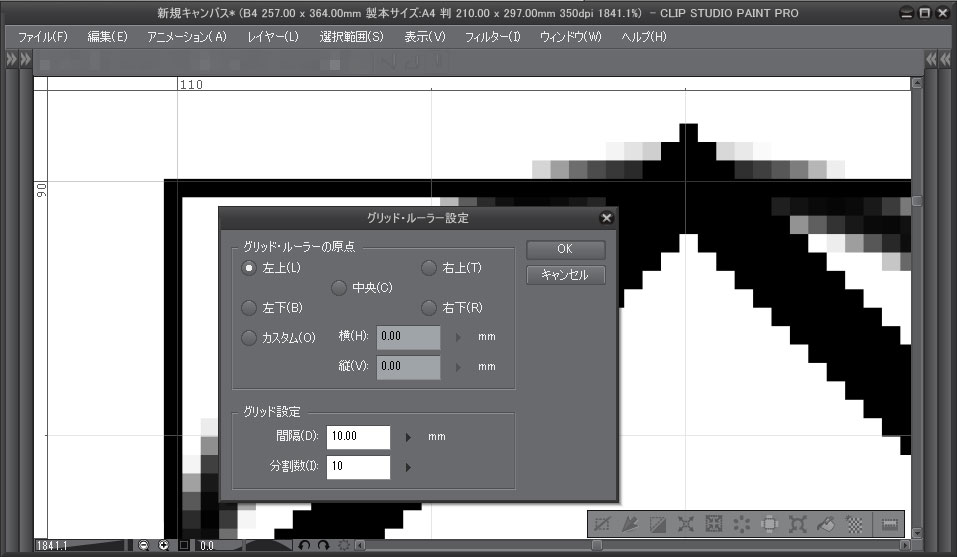Image resolution: width=957 pixels, height=557 pixels.
Task: Click the deselect icon in selection launcher
Action: 602,523
